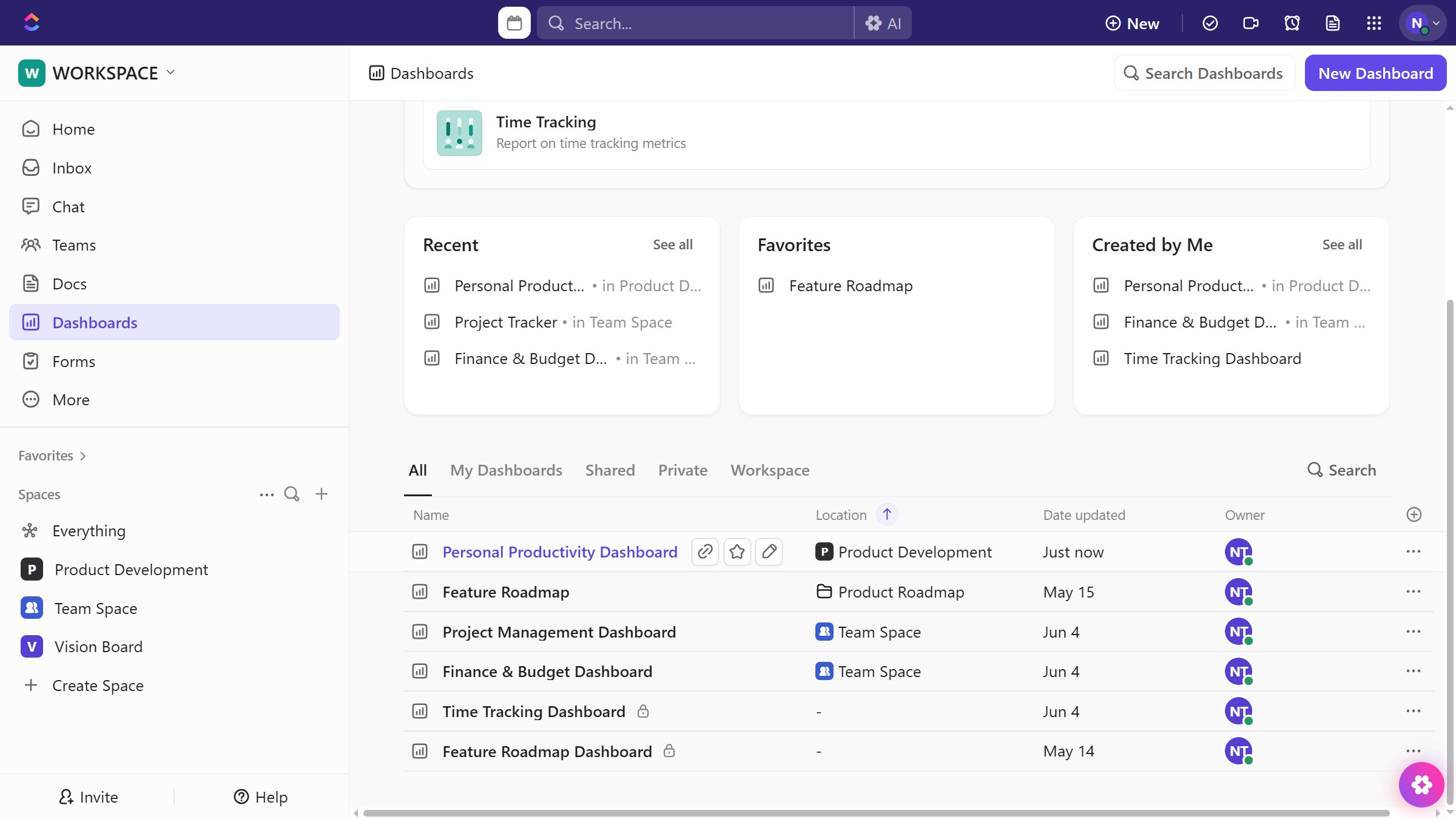Open the notepad icon in top bar
Viewport: 1456px width, 819px height.
pos(1332,23)
